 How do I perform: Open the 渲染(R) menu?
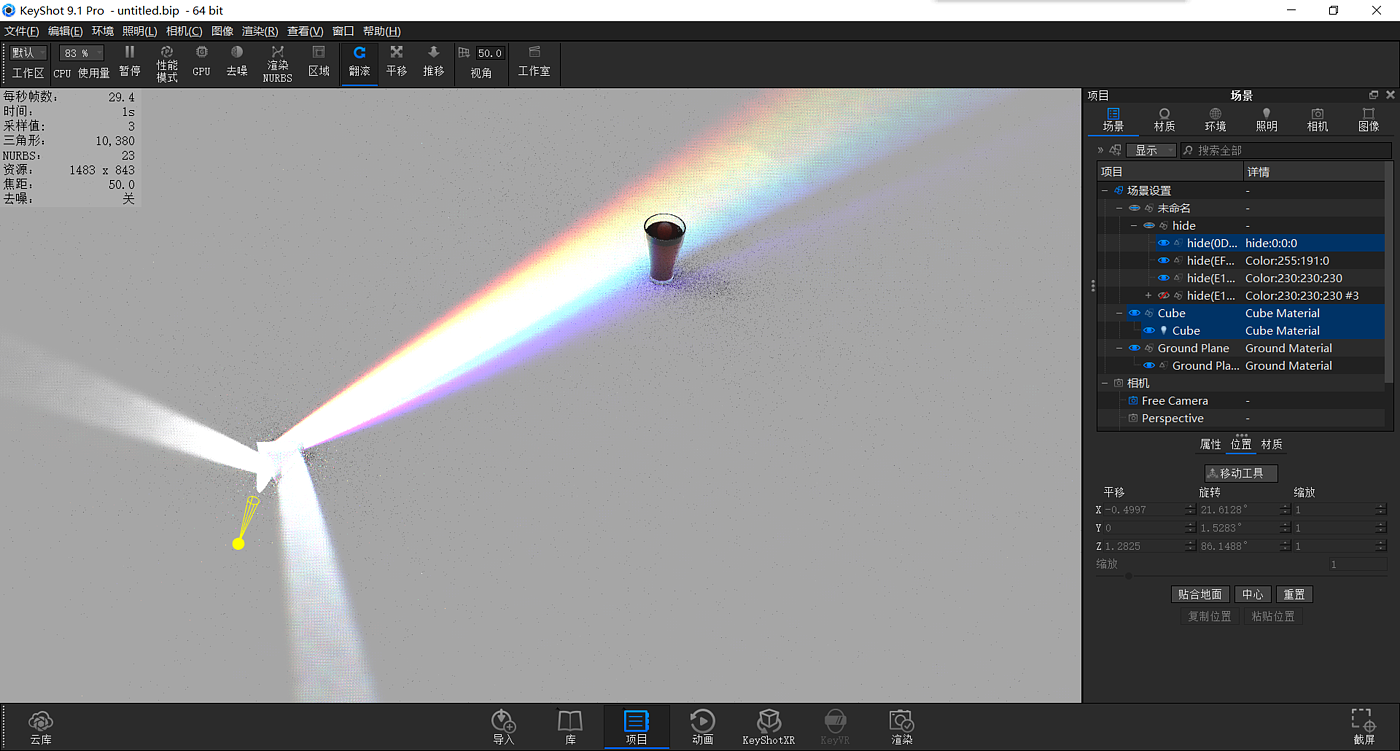coord(259,31)
